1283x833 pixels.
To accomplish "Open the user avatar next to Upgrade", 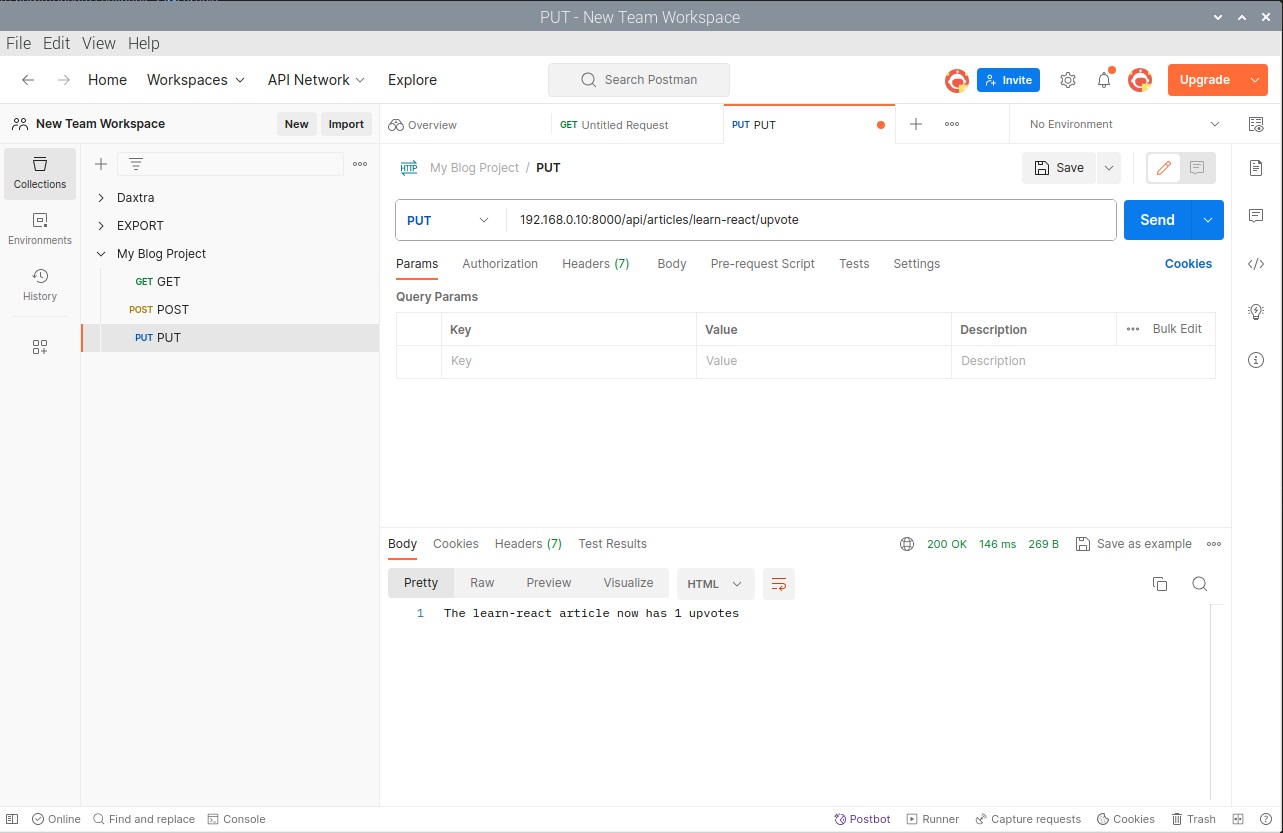I will (x=1140, y=80).
